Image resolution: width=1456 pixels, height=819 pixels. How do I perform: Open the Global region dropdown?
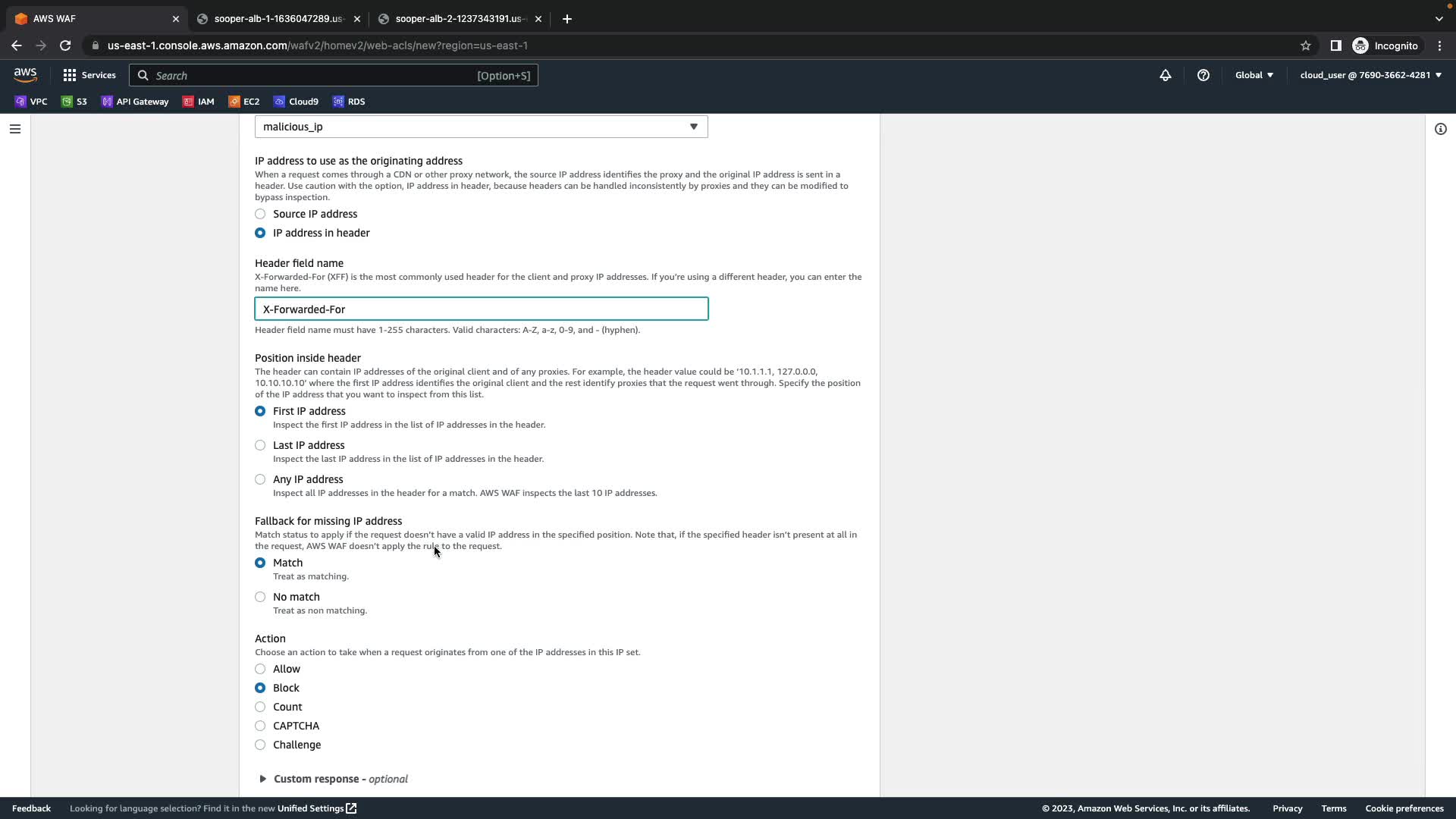click(x=1254, y=75)
